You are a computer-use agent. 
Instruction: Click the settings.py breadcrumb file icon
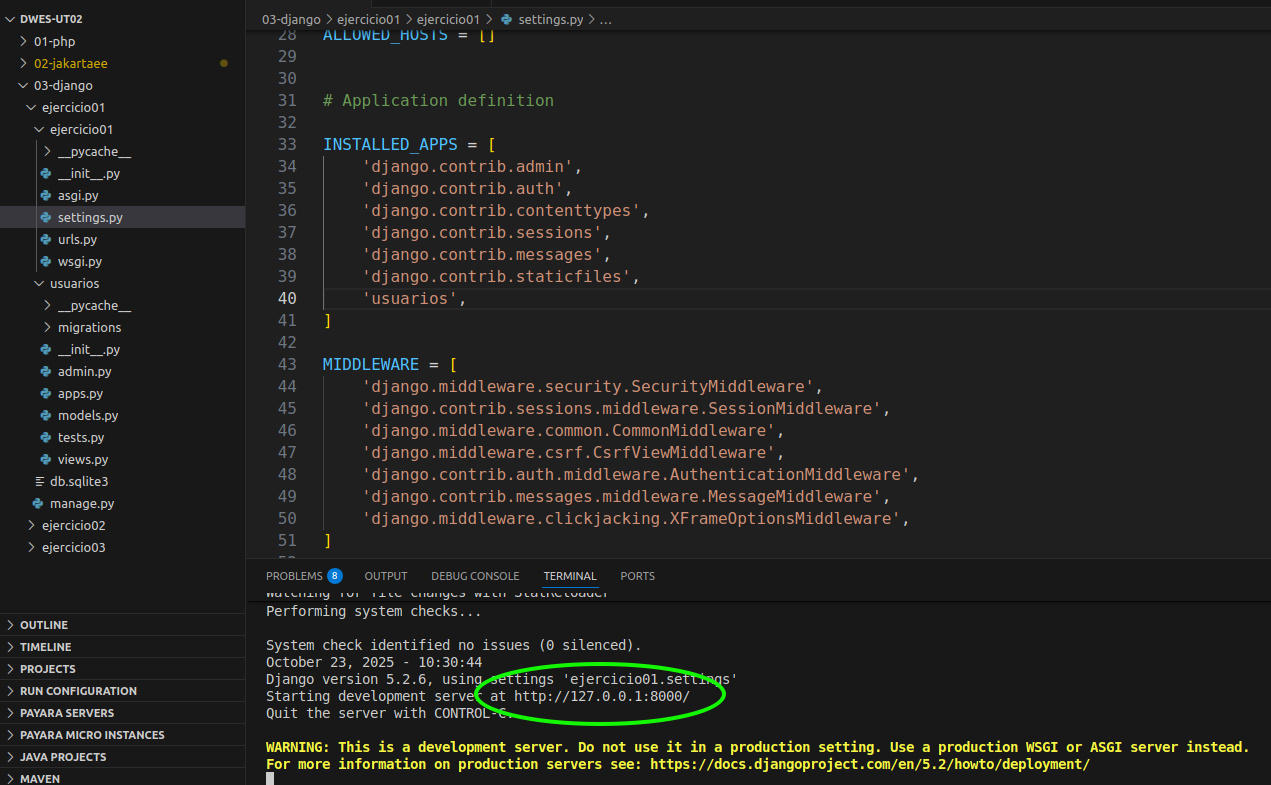point(506,19)
